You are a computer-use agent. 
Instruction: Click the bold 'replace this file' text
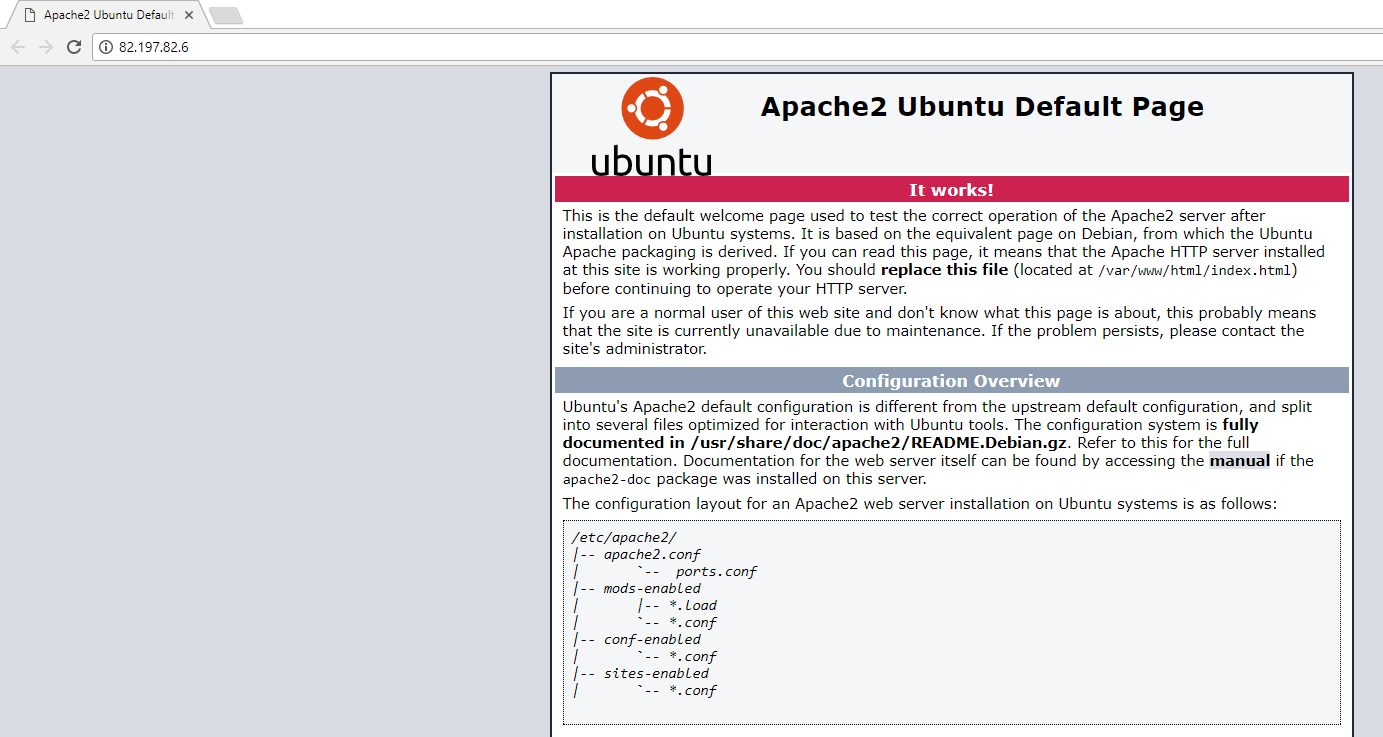point(945,270)
